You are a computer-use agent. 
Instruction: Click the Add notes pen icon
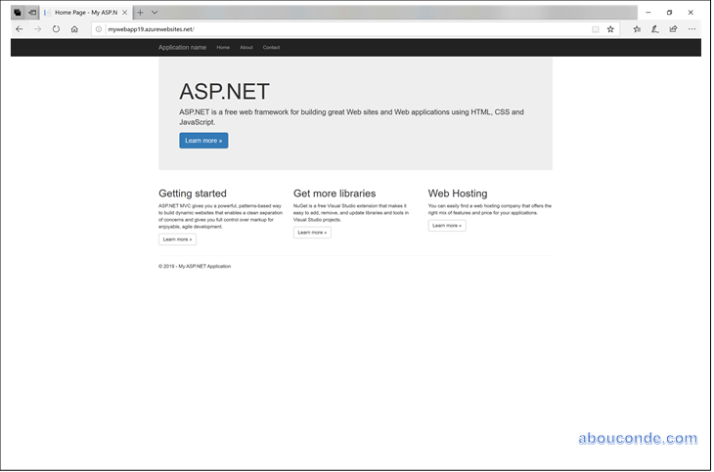pyautogui.click(x=655, y=29)
